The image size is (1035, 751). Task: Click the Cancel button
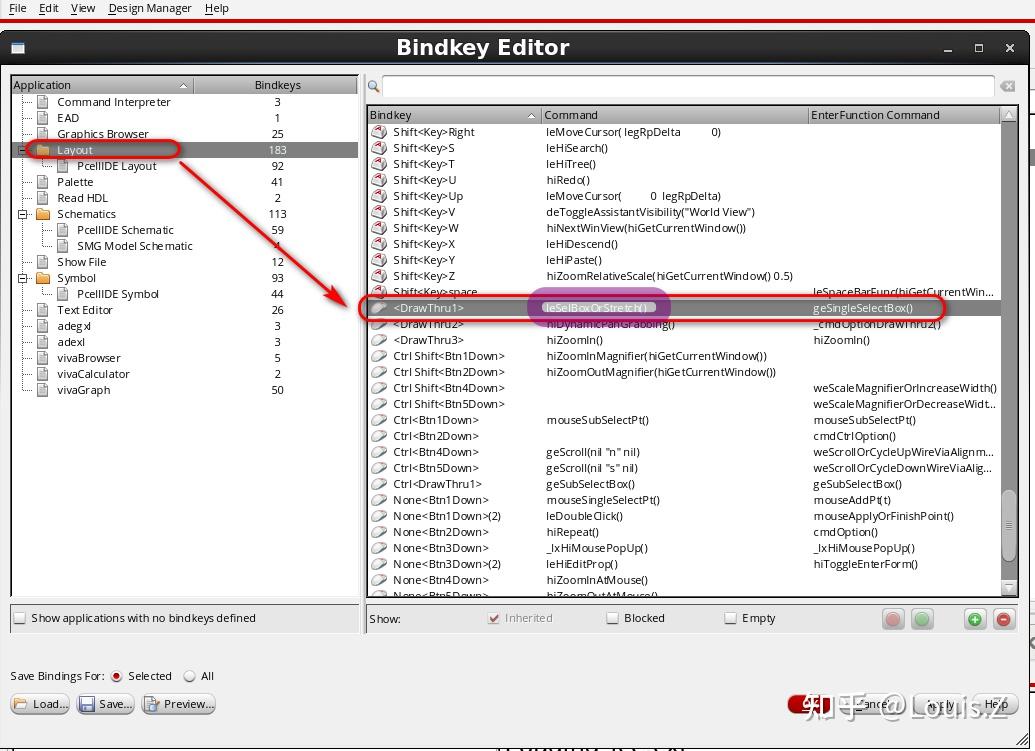(873, 704)
